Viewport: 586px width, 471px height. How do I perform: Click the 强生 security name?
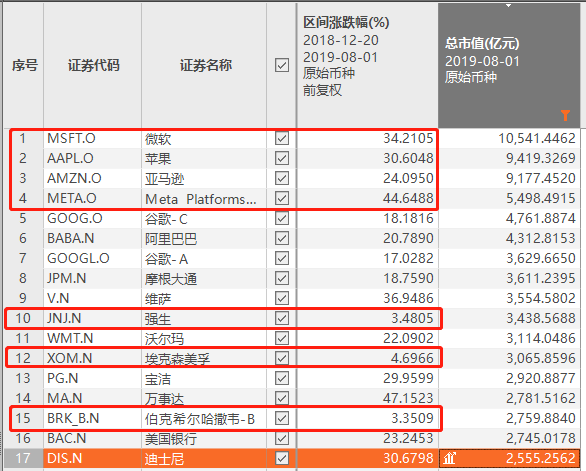click(158, 319)
